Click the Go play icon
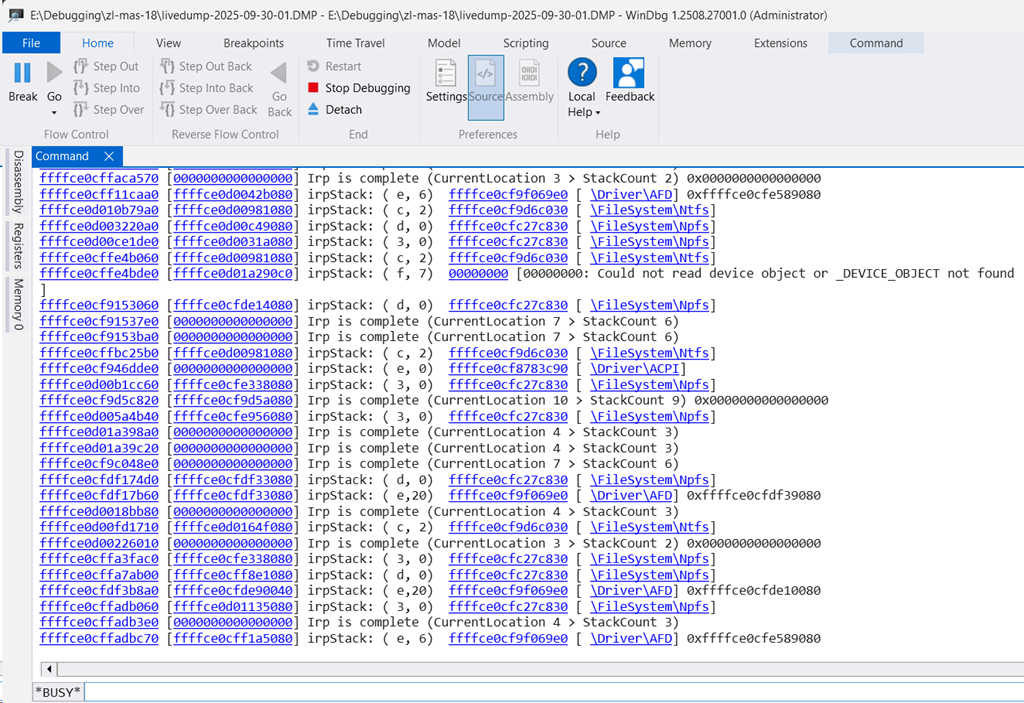The height and width of the screenshot is (703, 1024). point(54,74)
